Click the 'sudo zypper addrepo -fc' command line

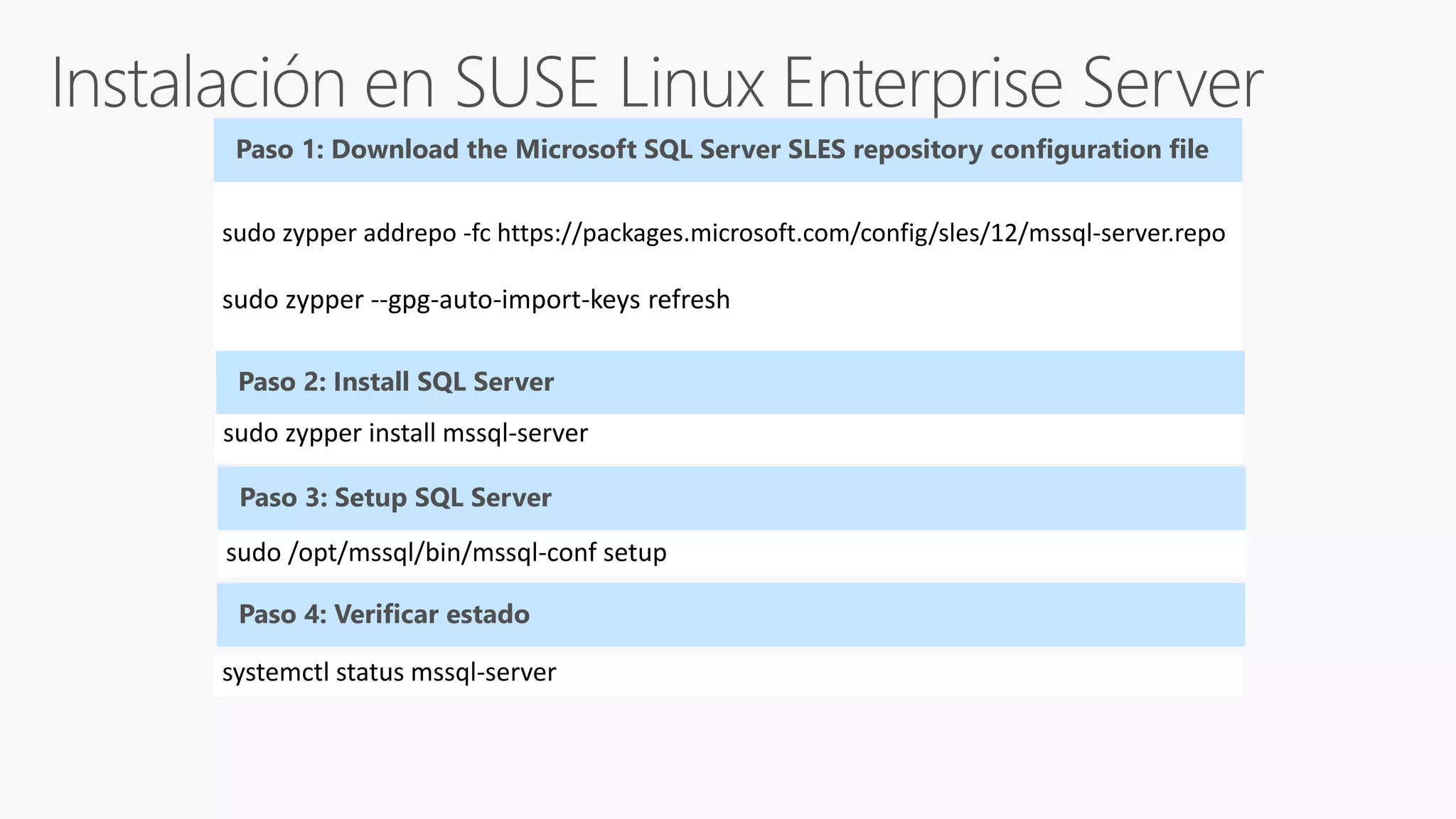[x=724, y=233]
